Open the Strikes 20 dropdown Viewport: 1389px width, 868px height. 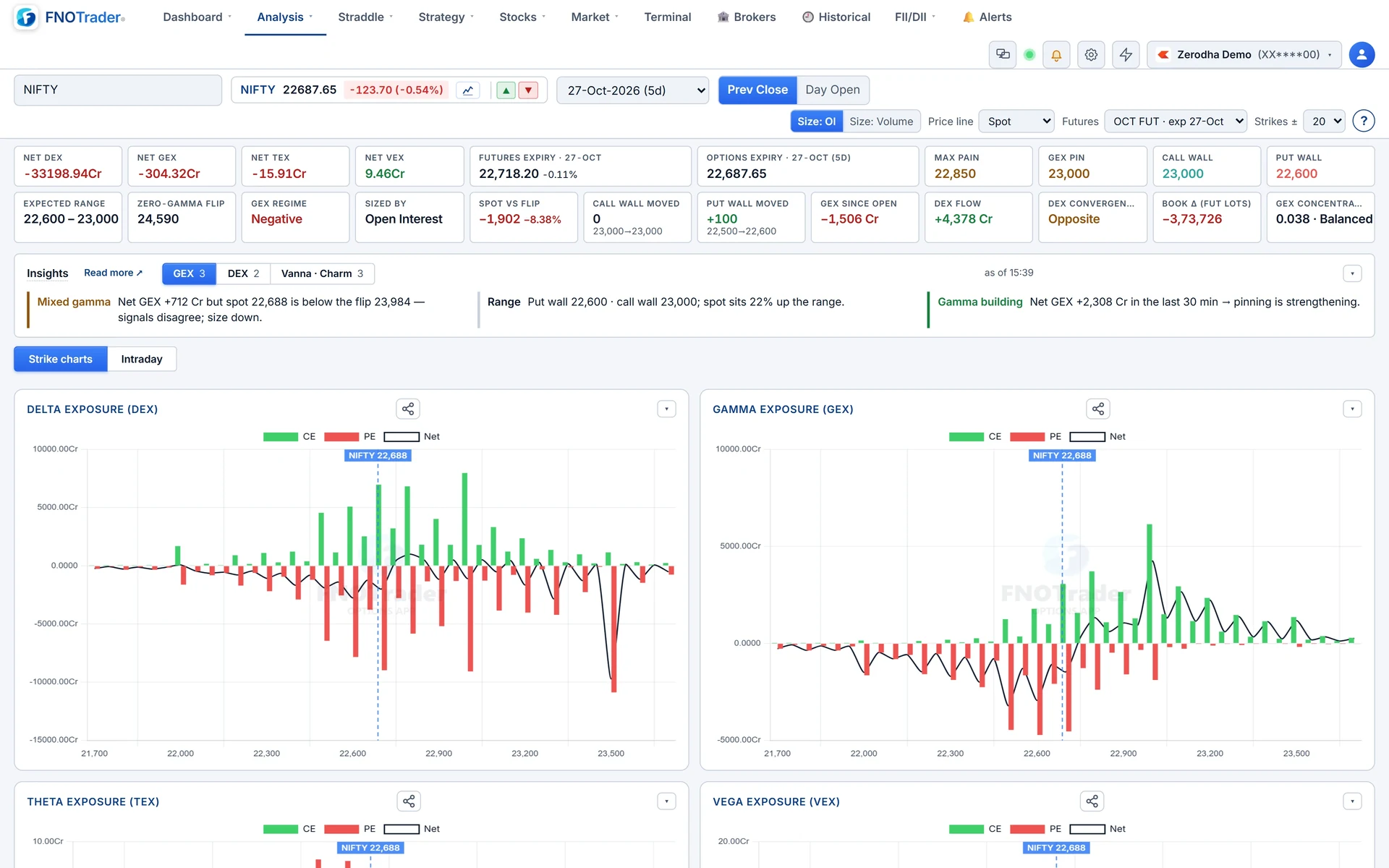tap(1324, 121)
